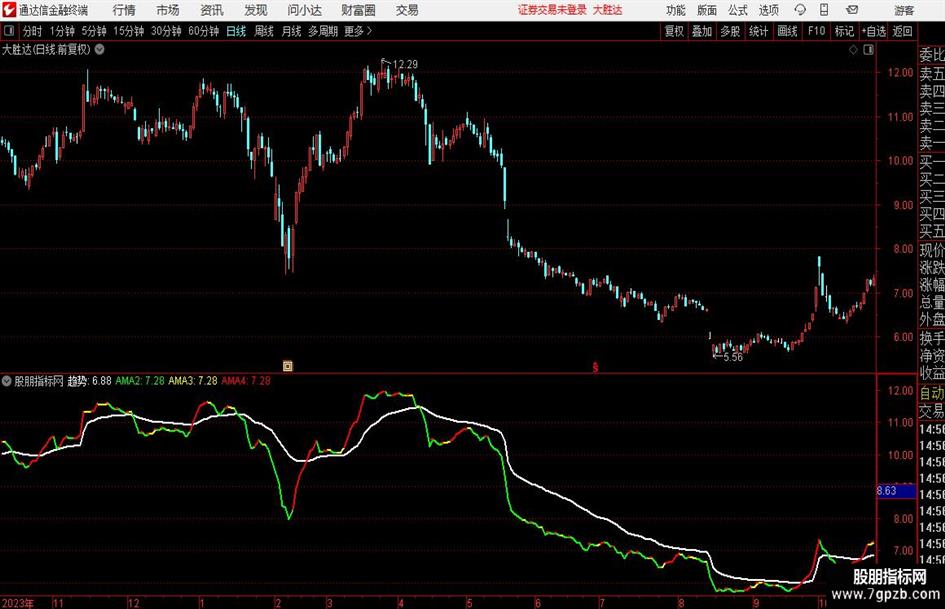Click the 通达信 red logo icon
The image size is (945, 609).
point(9,10)
